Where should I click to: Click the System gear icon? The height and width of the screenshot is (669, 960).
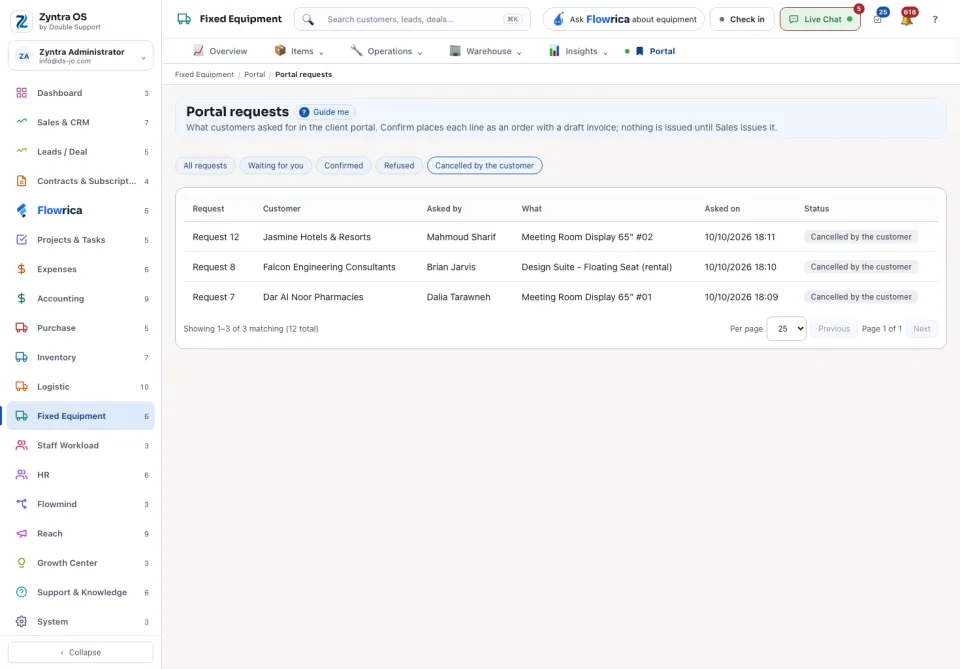point(21,622)
